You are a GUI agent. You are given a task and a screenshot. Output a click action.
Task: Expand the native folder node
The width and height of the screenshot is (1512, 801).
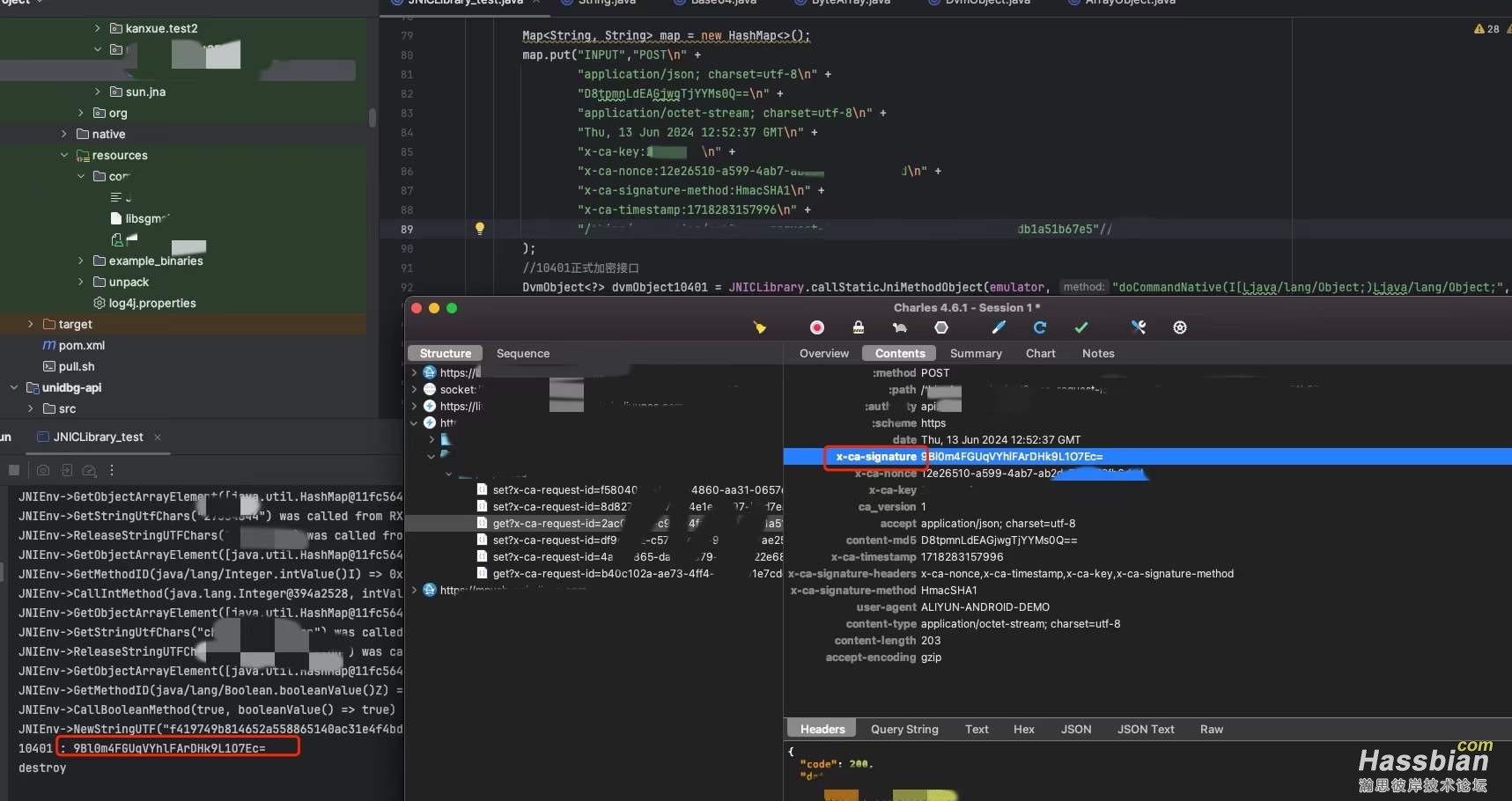coord(64,134)
